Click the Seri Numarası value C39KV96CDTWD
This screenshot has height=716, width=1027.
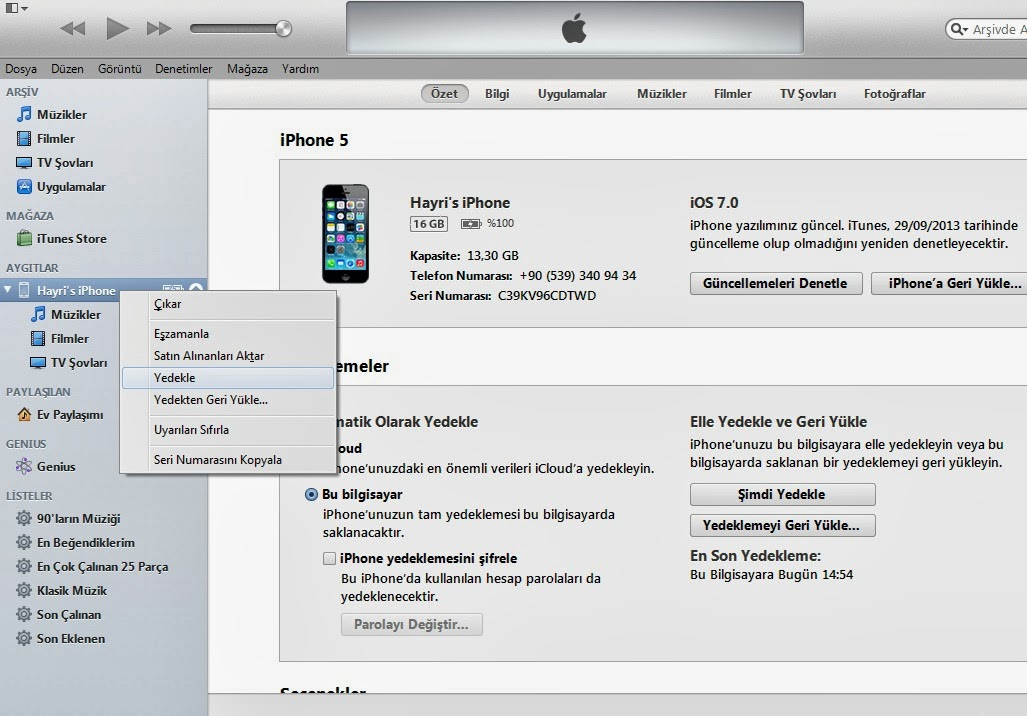point(547,295)
